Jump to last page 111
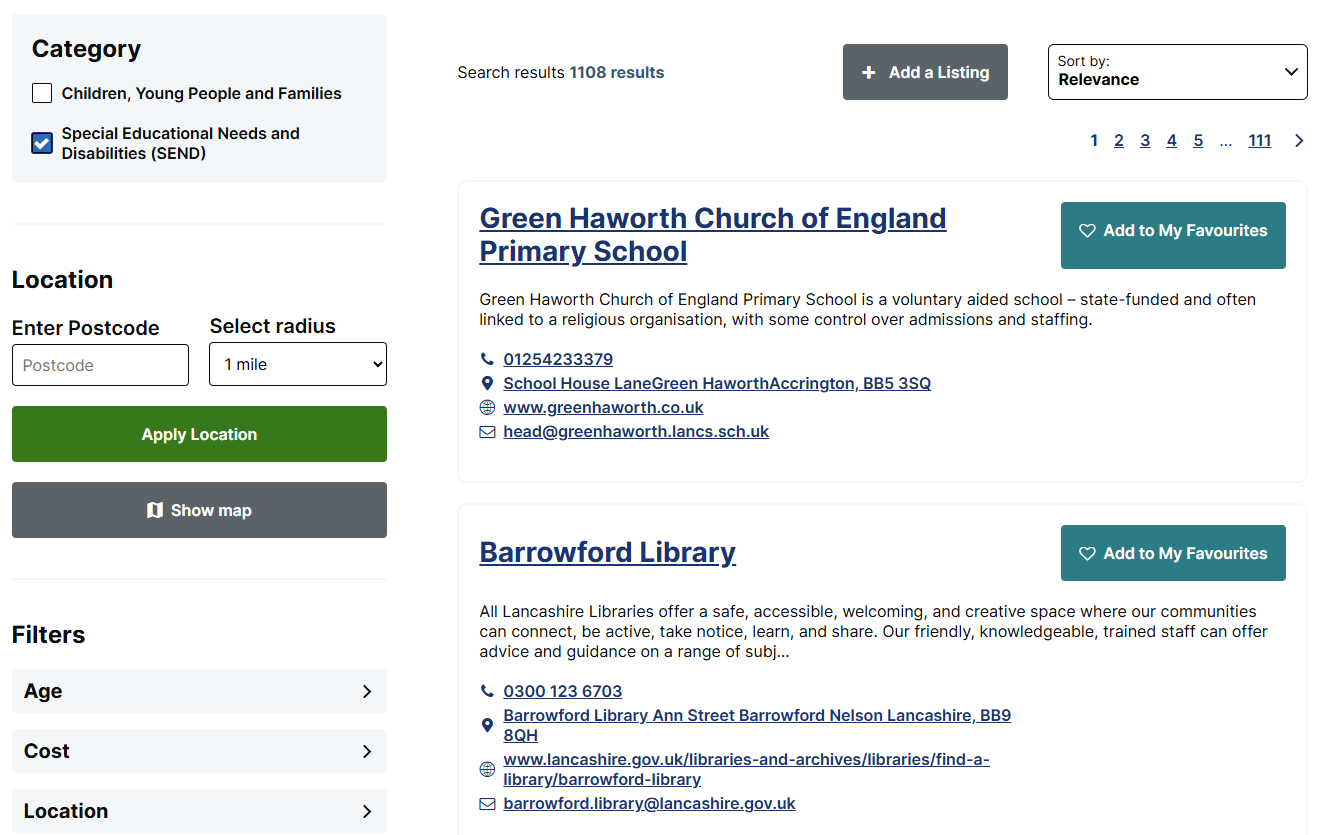The height and width of the screenshot is (835, 1318). [x=1259, y=141]
